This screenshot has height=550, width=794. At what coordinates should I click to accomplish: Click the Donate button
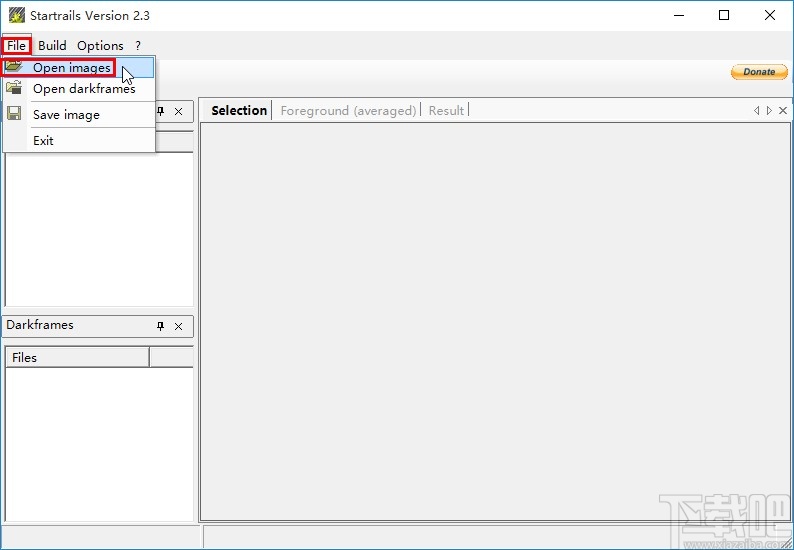click(x=759, y=72)
